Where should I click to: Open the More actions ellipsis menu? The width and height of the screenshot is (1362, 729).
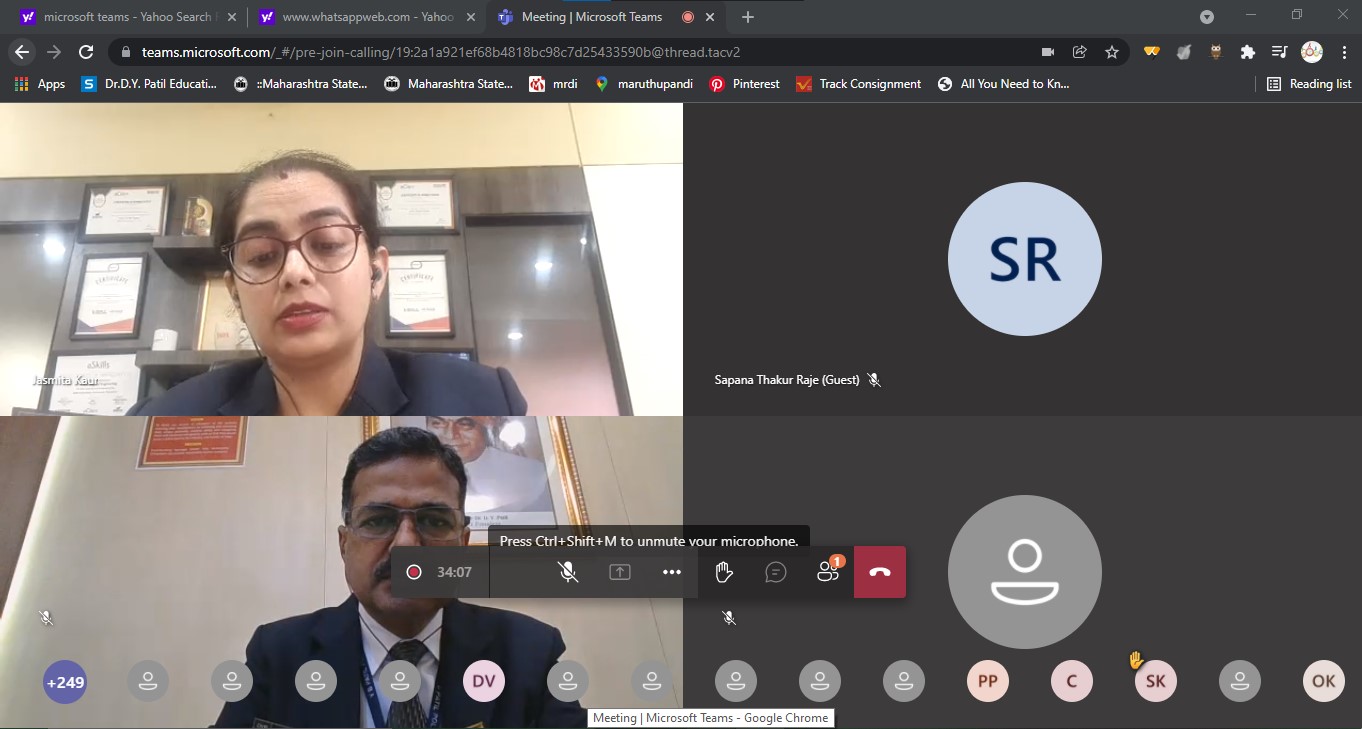pyautogui.click(x=672, y=572)
